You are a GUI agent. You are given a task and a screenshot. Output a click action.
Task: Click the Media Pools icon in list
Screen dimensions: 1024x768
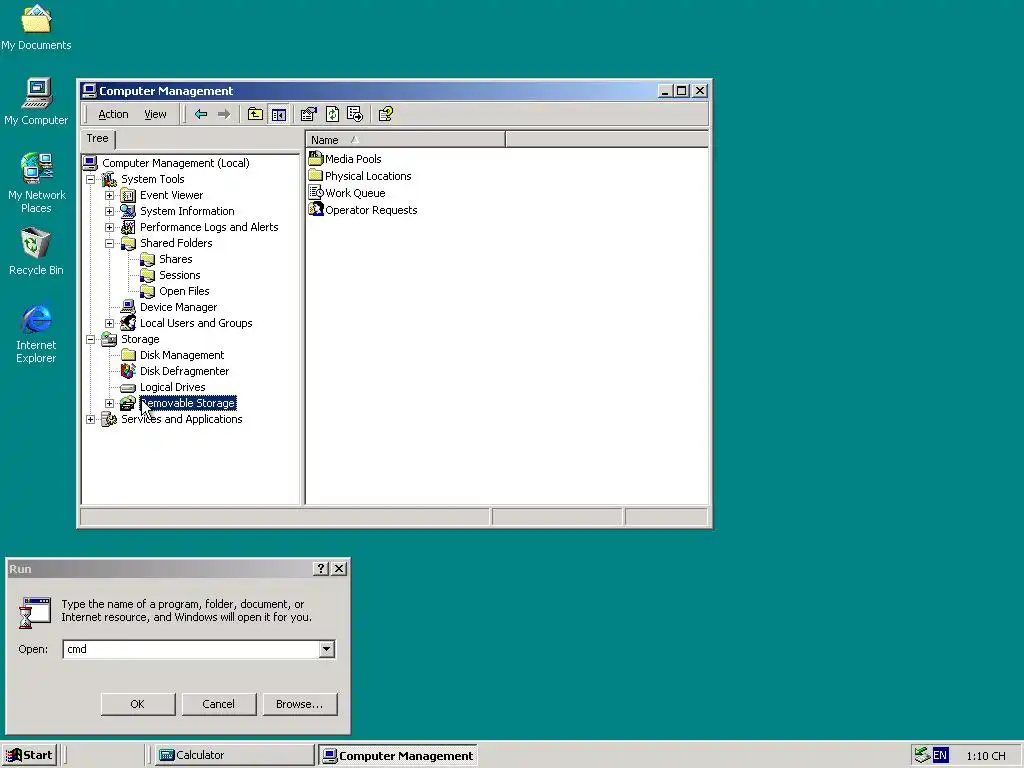316,158
